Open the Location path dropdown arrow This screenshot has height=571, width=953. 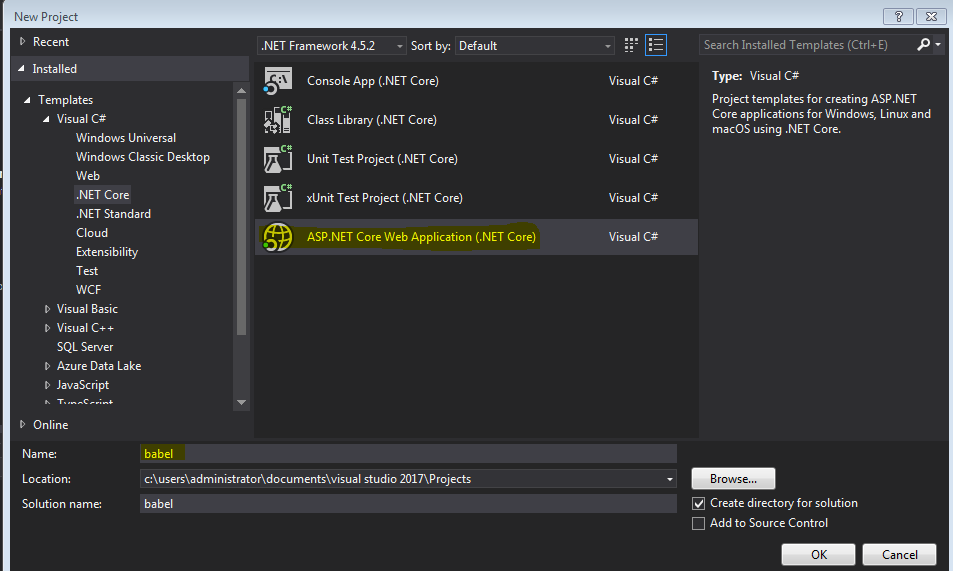[669, 479]
